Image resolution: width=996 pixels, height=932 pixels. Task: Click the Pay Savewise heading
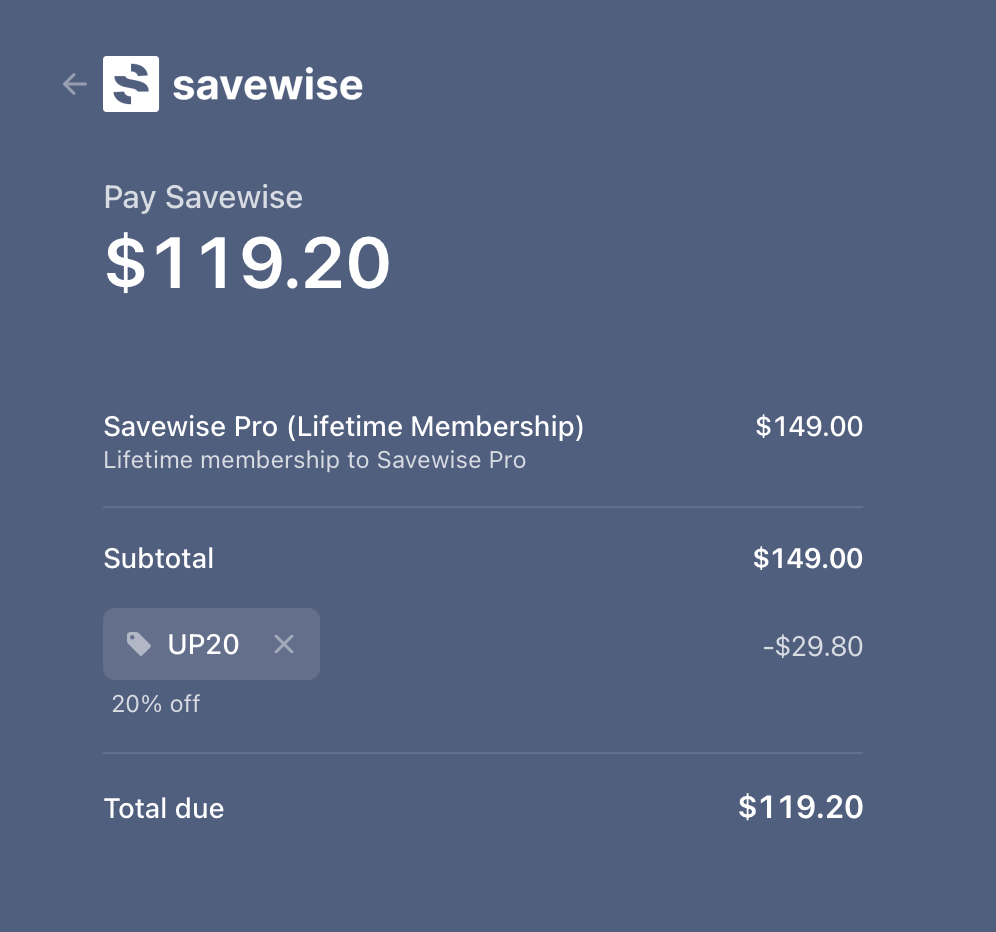pyautogui.click(x=203, y=197)
